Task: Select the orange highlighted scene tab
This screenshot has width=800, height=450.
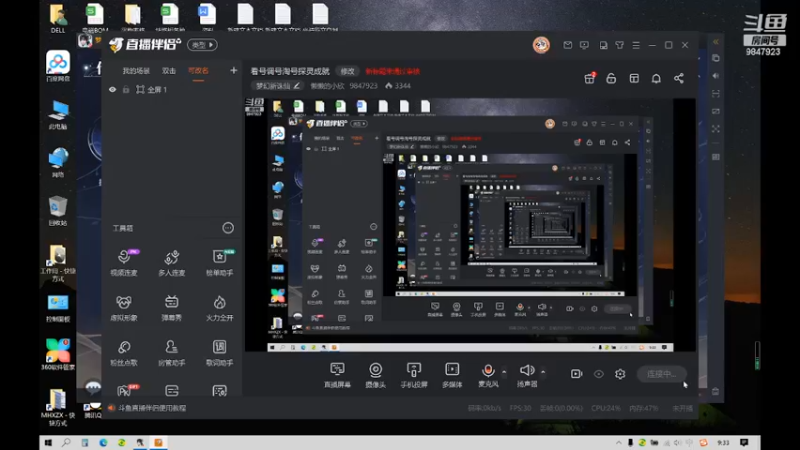Action: [x=198, y=71]
